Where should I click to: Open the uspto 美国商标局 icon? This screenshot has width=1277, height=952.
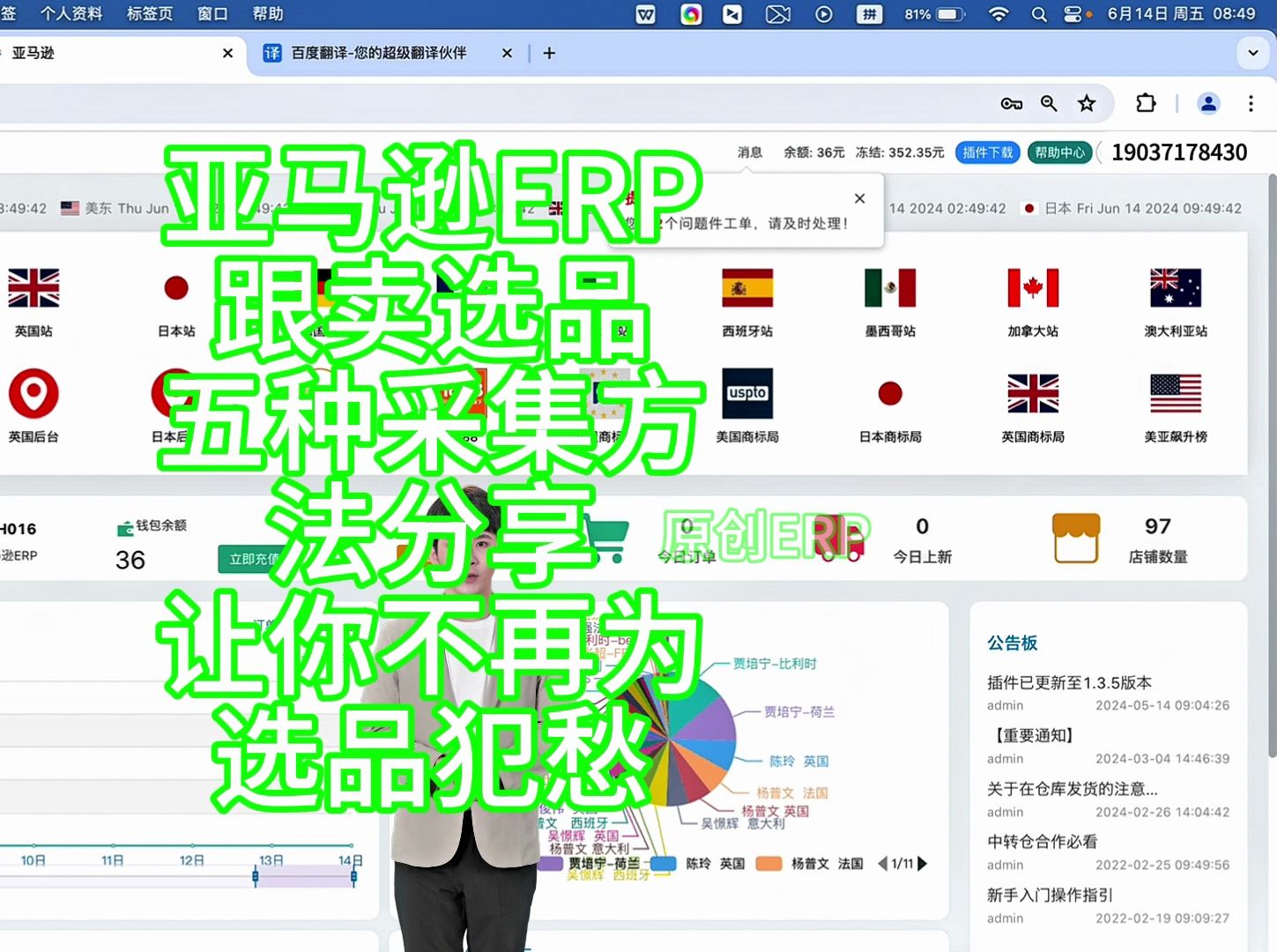tap(747, 393)
